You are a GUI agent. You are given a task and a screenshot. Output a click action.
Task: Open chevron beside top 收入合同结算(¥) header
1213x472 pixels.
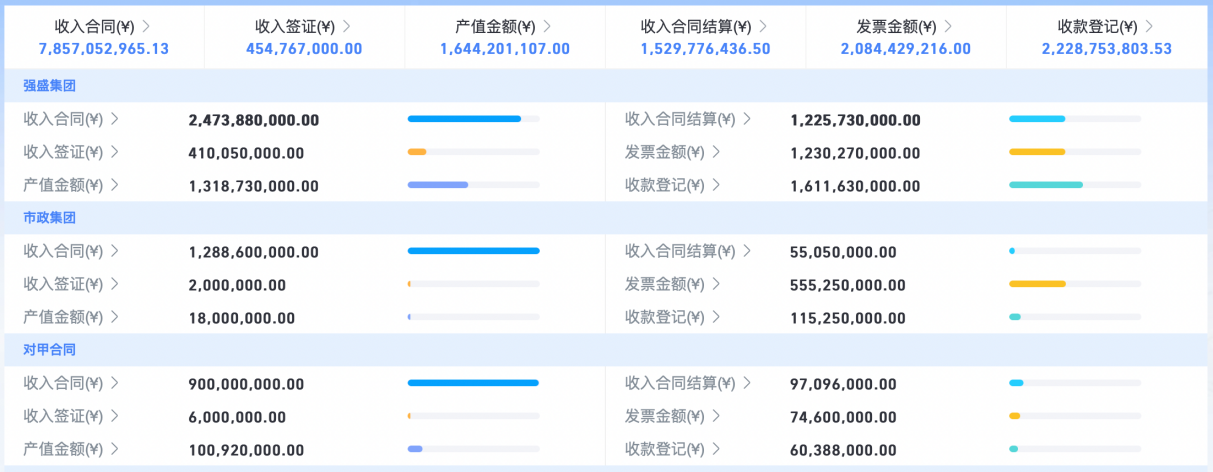point(763,26)
